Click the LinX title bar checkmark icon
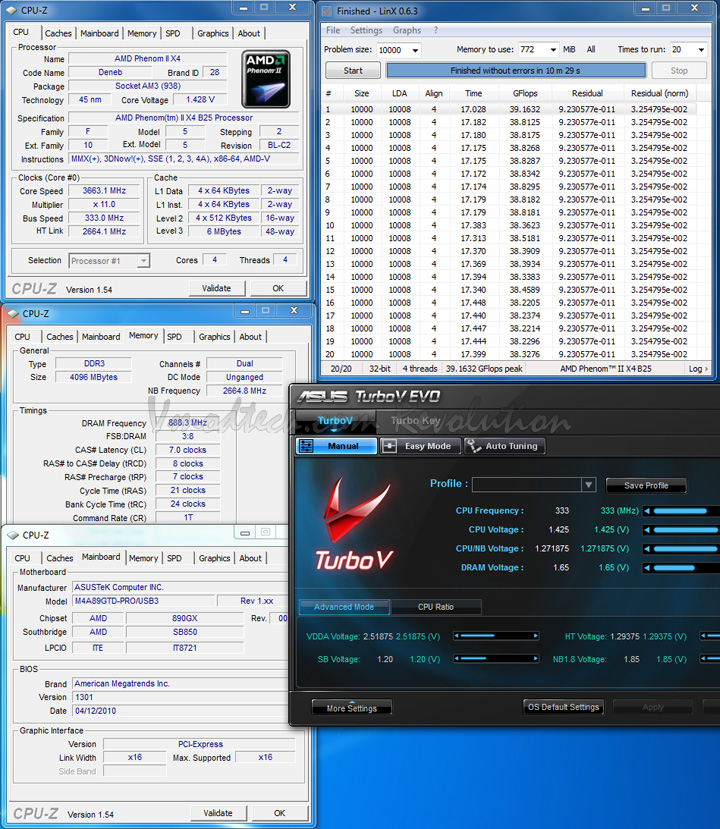The width and height of the screenshot is (720, 829). pyautogui.click(x=327, y=11)
